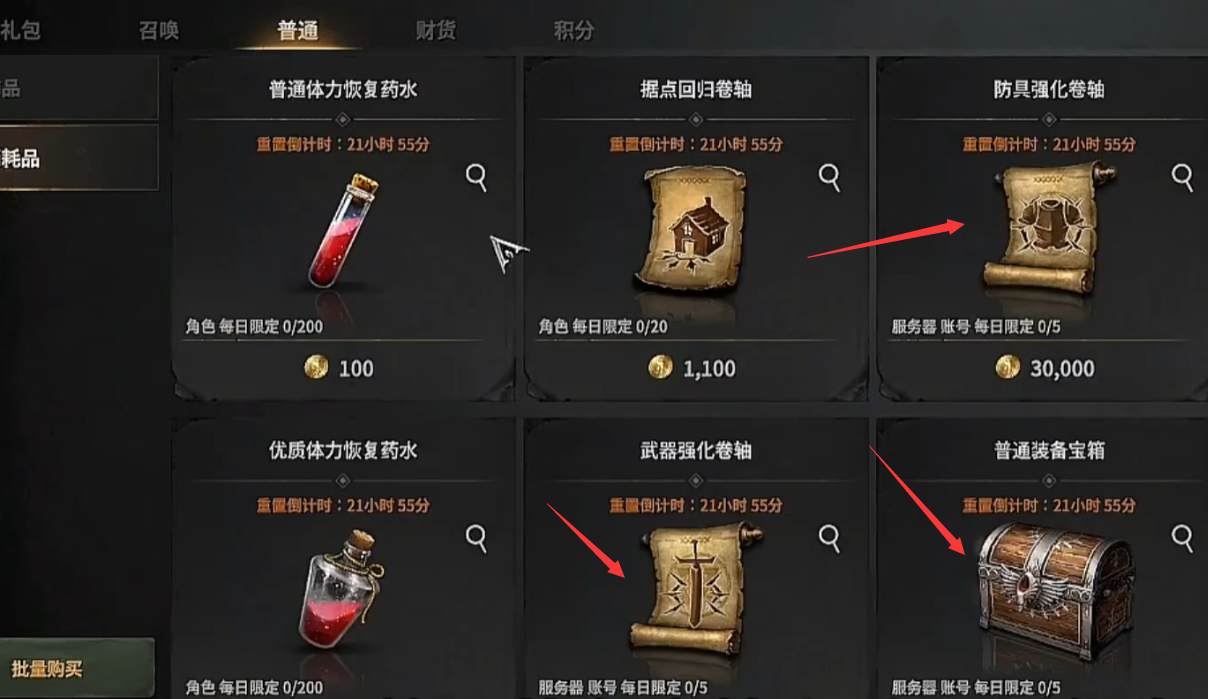Open magnifier details for 防具强化卷轴
1208x699 pixels.
pos(1183,178)
